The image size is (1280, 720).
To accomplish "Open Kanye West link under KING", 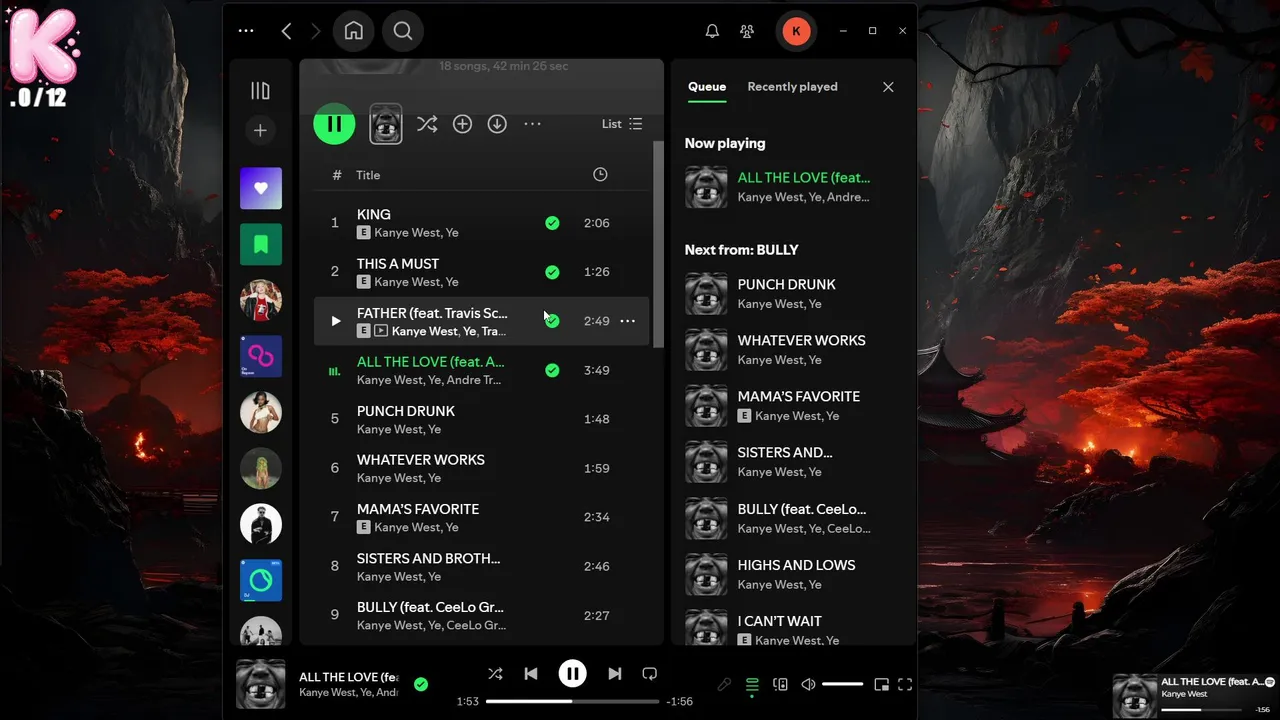I will pyautogui.click(x=407, y=233).
